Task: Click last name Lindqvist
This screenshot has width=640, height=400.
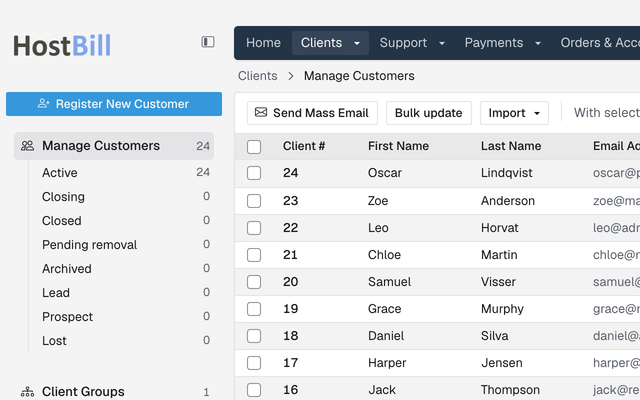Action: (x=507, y=173)
